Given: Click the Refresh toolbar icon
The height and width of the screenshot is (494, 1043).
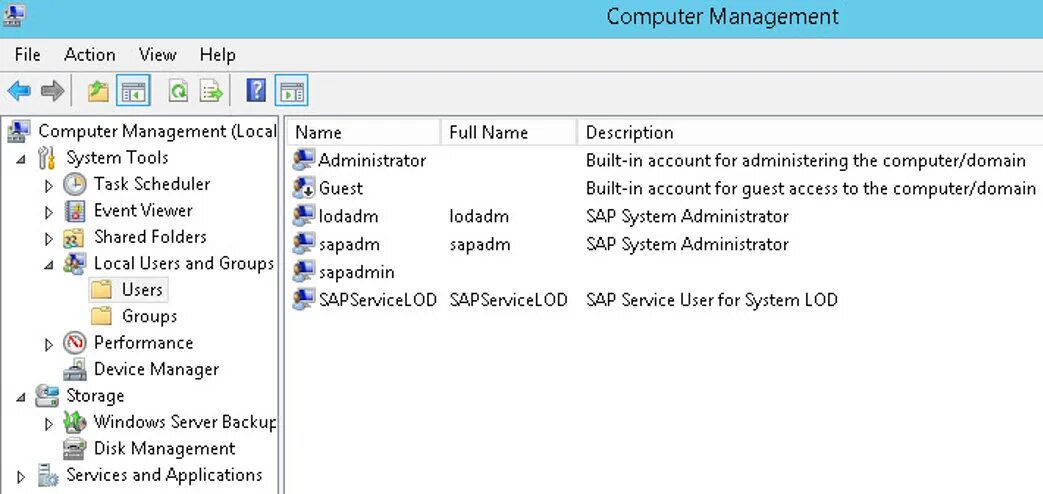Looking at the screenshot, I should 178,91.
